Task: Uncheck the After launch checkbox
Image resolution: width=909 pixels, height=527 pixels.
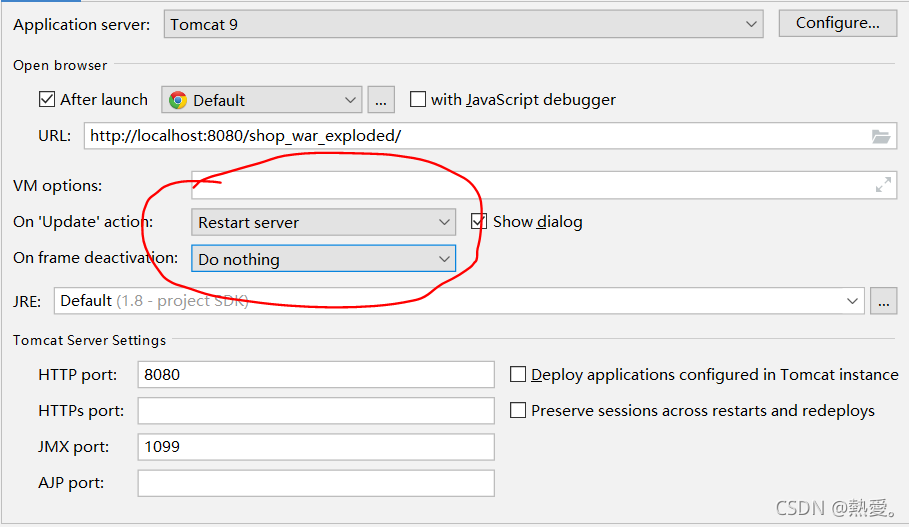Action: pyautogui.click(x=47, y=99)
